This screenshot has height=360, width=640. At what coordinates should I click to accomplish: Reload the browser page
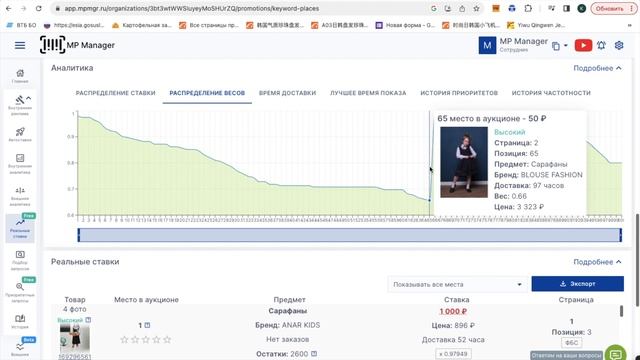click(38, 8)
